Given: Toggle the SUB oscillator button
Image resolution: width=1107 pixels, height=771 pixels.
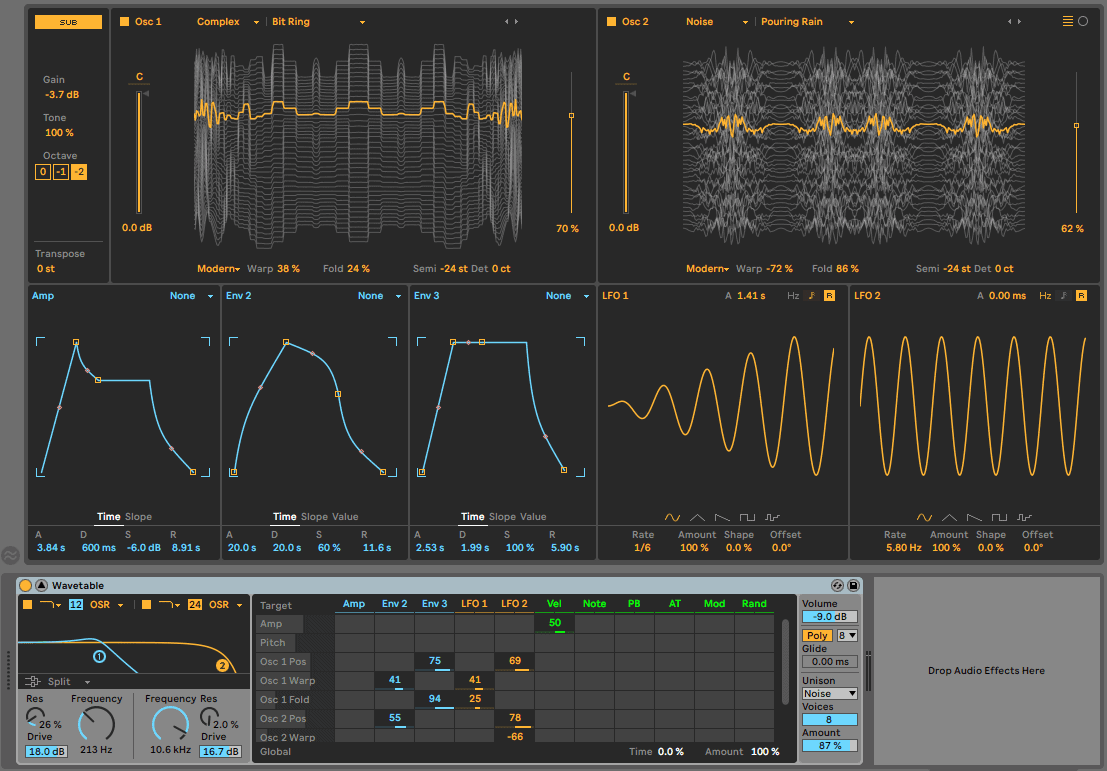Looking at the screenshot, I should (x=67, y=21).
